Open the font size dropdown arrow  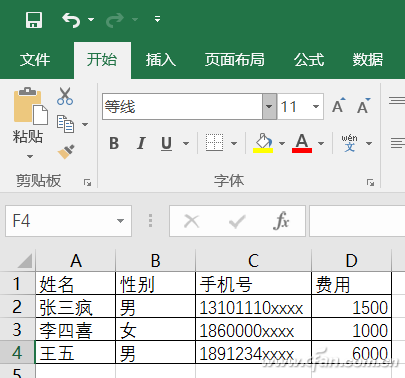pos(316,107)
